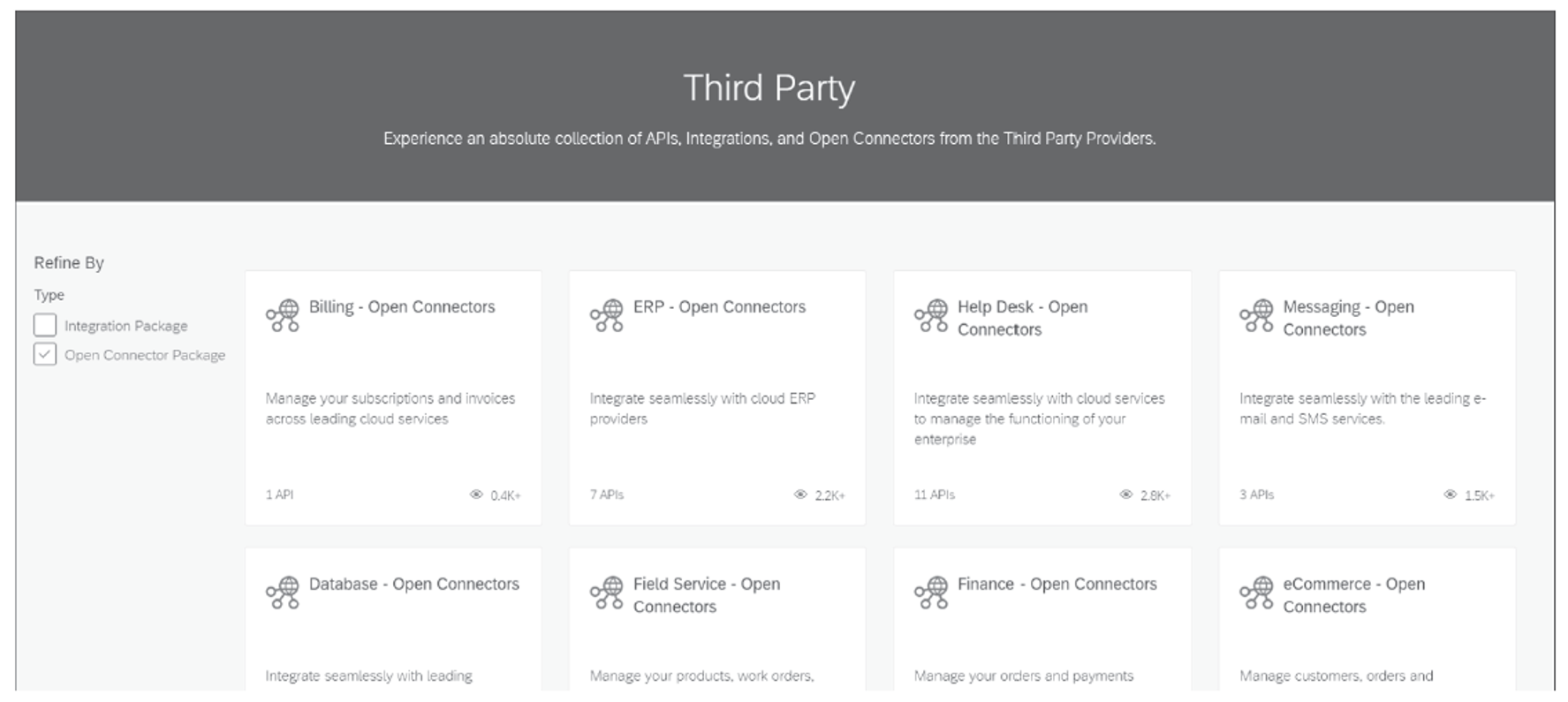Uncheck the Open Connector Package checkbox

(x=45, y=354)
